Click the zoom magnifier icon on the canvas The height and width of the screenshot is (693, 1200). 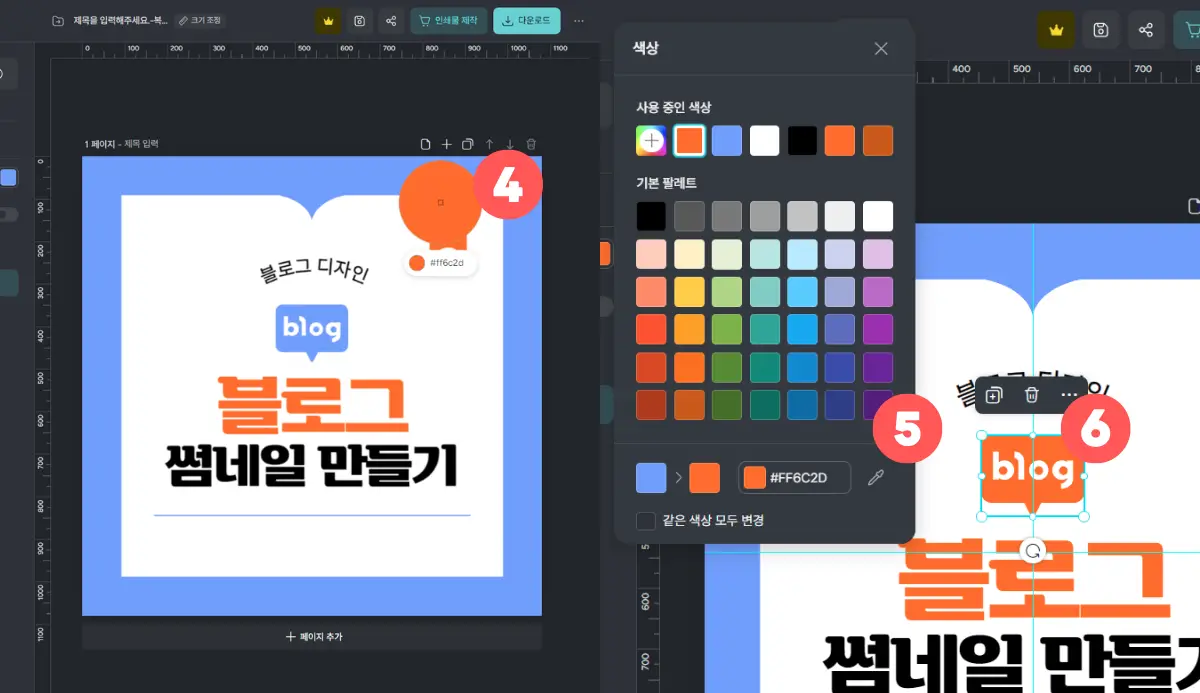1034,551
